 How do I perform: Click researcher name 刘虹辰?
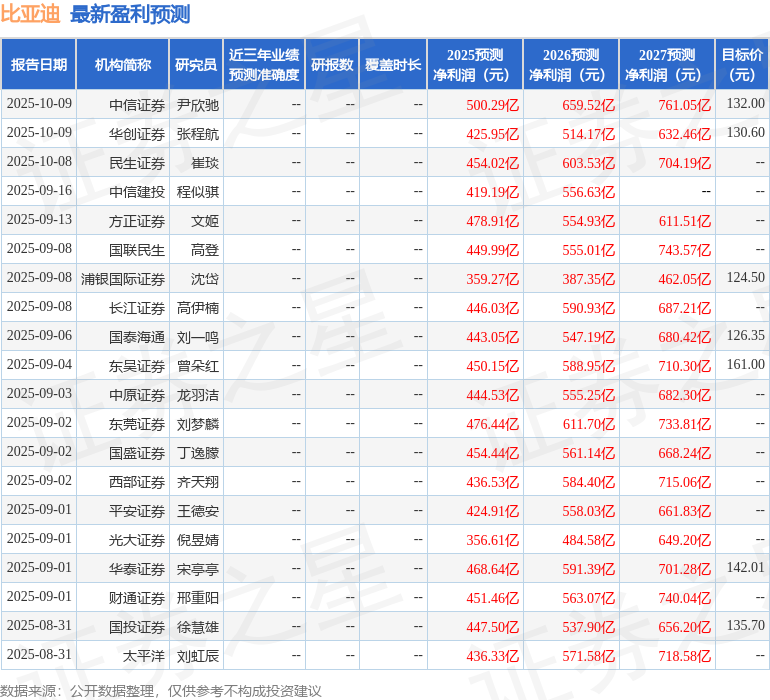[198, 656]
